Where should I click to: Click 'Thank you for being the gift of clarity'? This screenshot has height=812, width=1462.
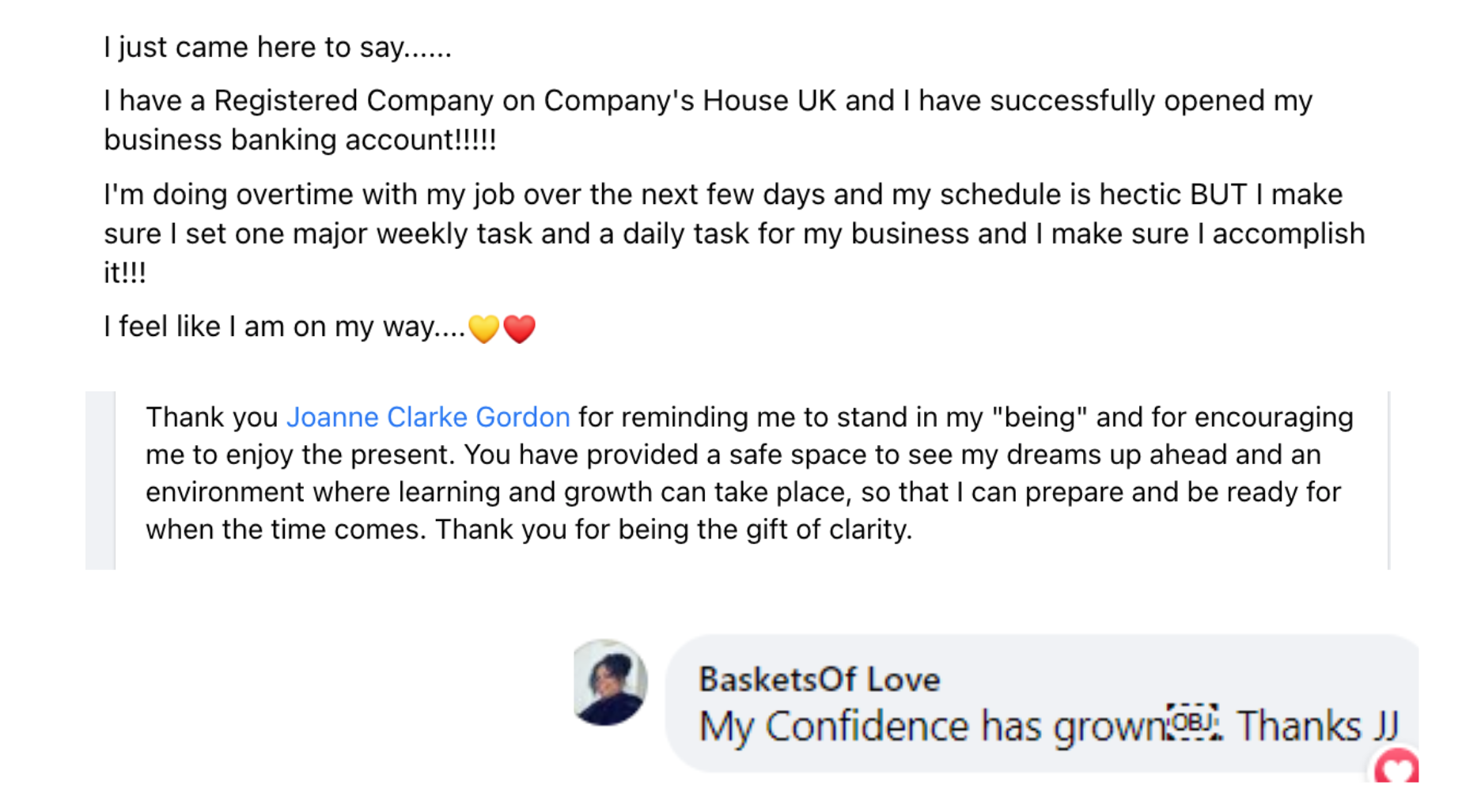[673, 529]
